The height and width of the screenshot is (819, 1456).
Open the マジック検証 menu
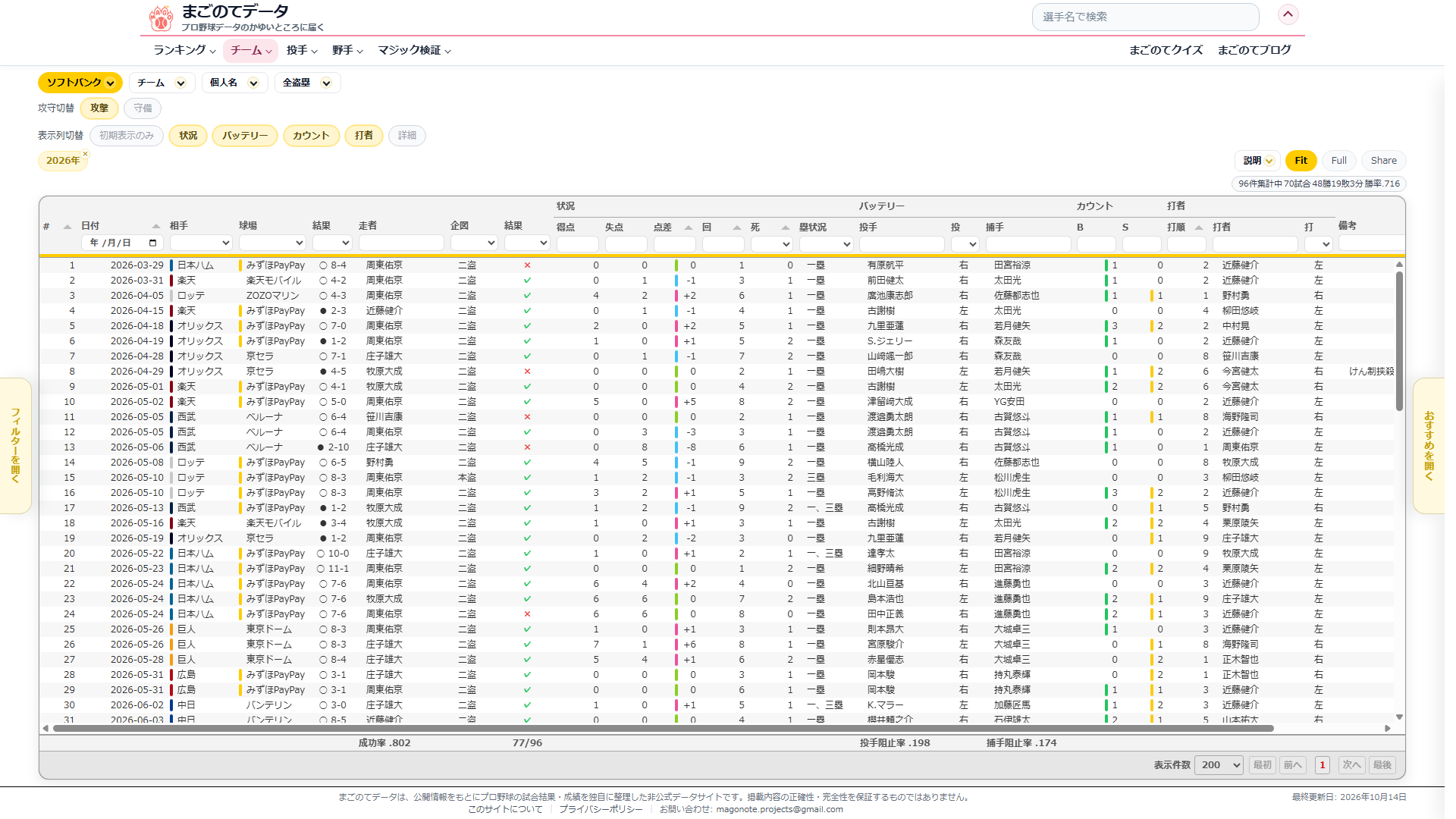coord(415,50)
